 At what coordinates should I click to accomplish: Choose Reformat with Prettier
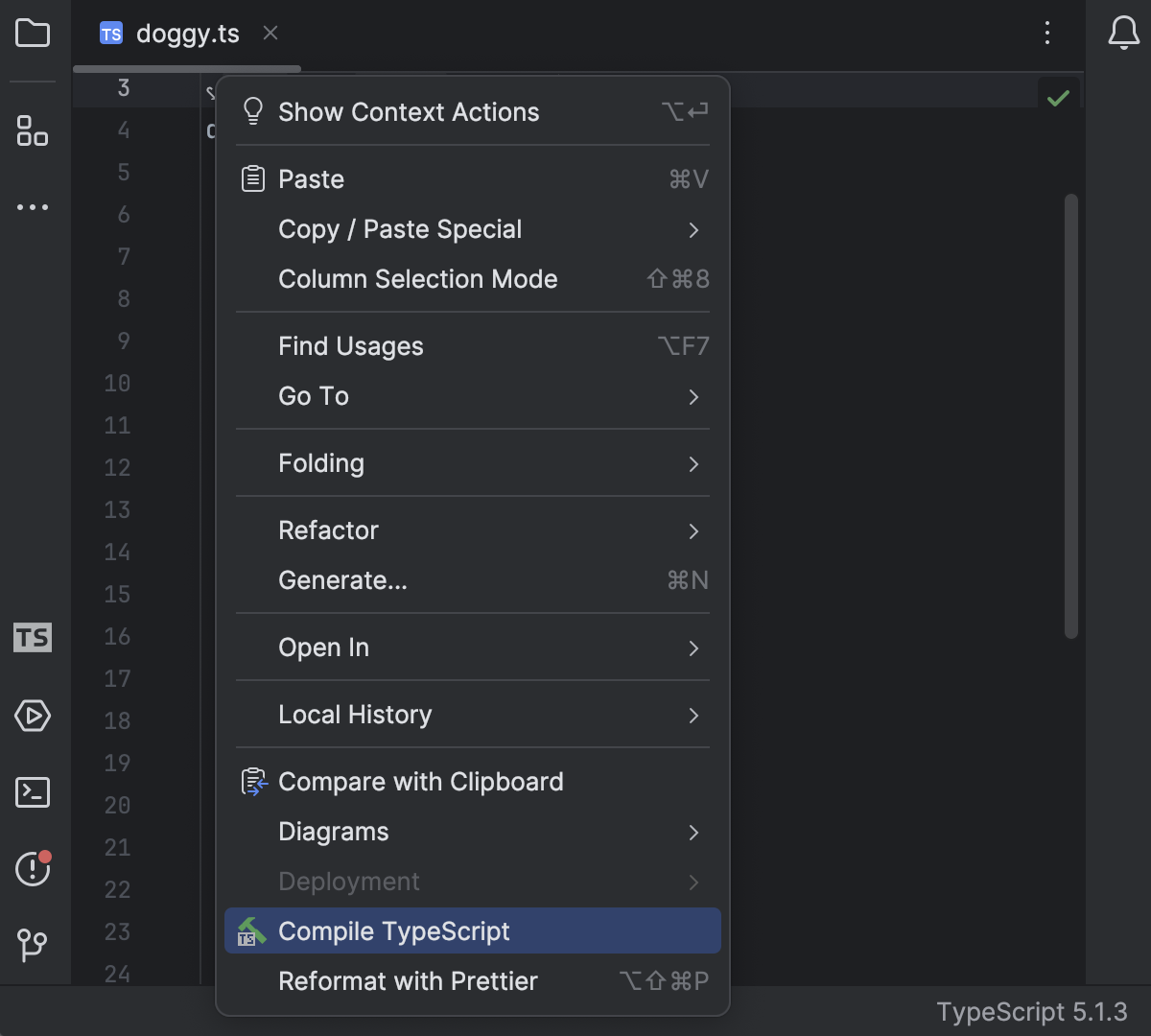(408, 981)
